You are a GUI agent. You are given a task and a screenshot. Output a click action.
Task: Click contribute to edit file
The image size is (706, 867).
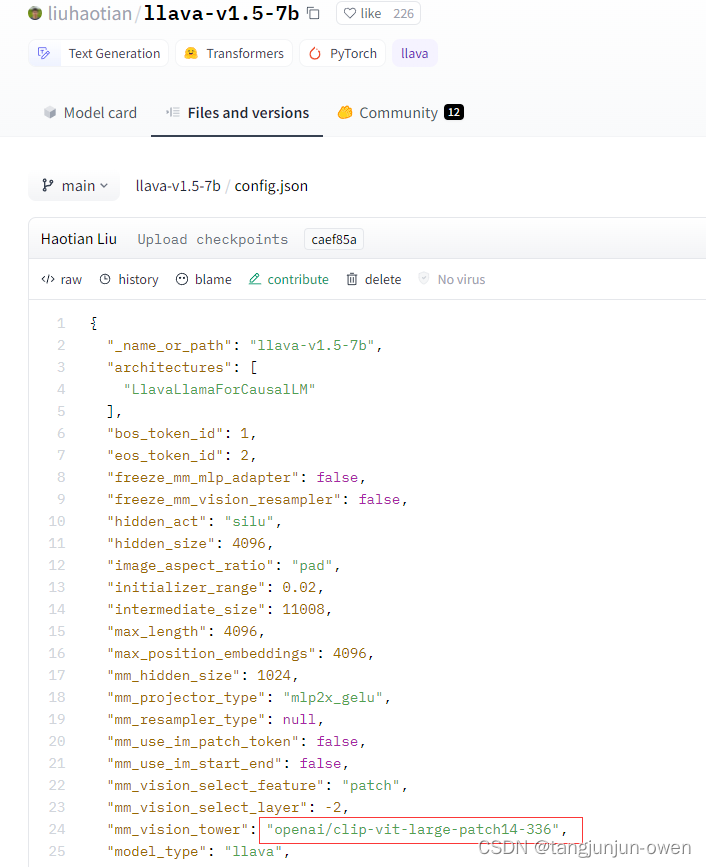tap(289, 280)
